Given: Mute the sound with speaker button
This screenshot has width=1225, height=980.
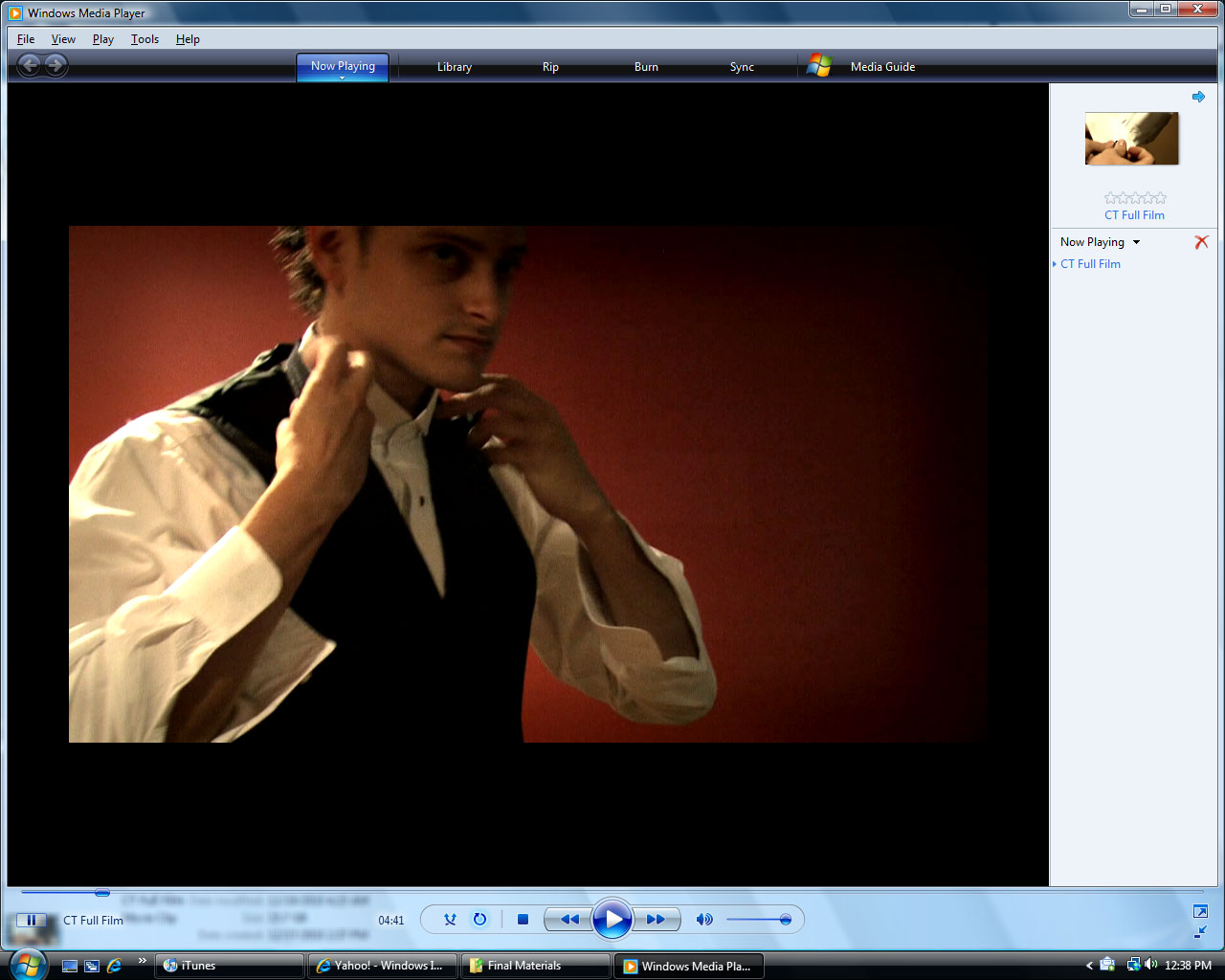Looking at the screenshot, I should (x=704, y=920).
